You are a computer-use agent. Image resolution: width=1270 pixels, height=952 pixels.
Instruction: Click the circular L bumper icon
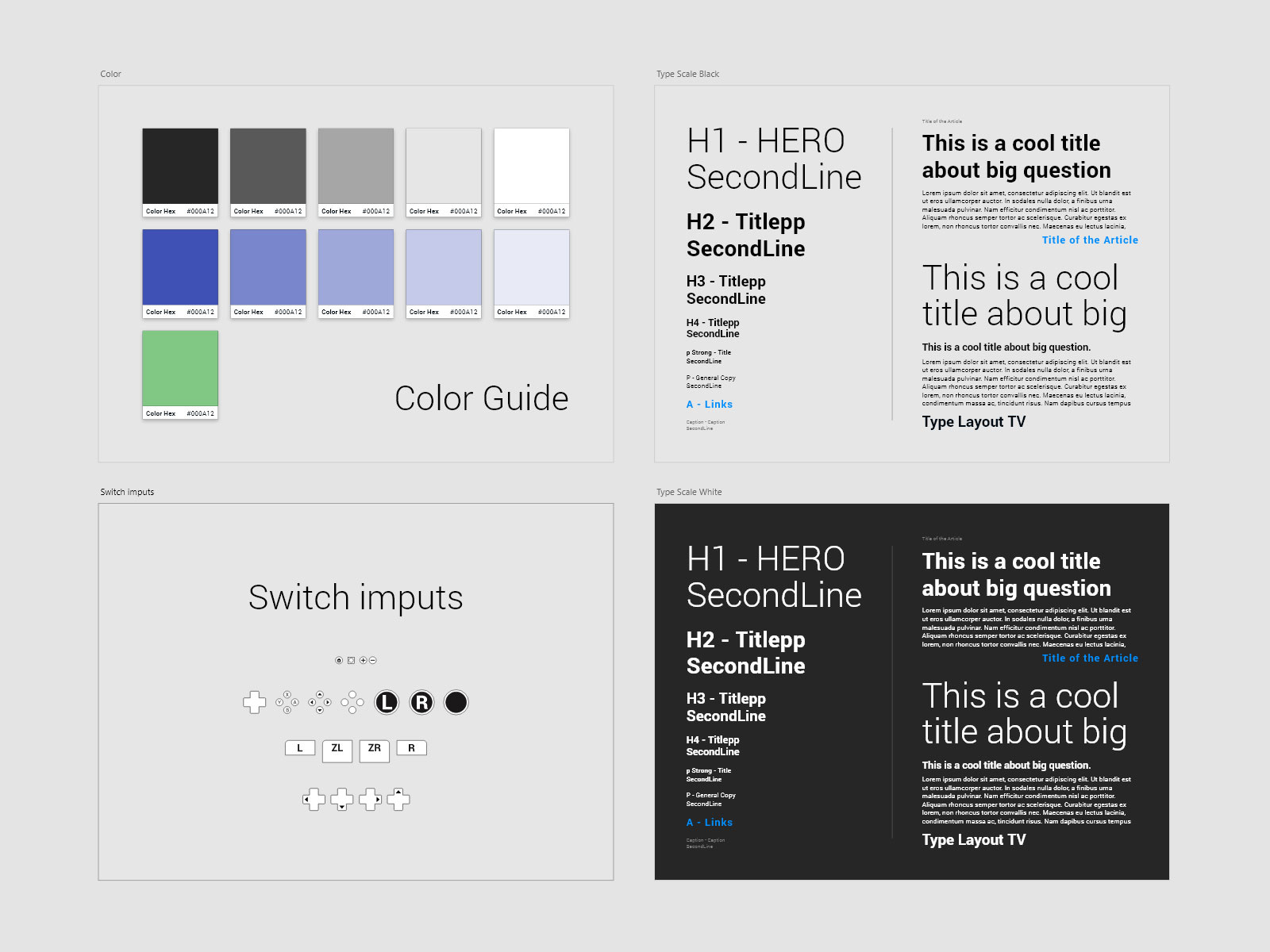click(x=387, y=701)
